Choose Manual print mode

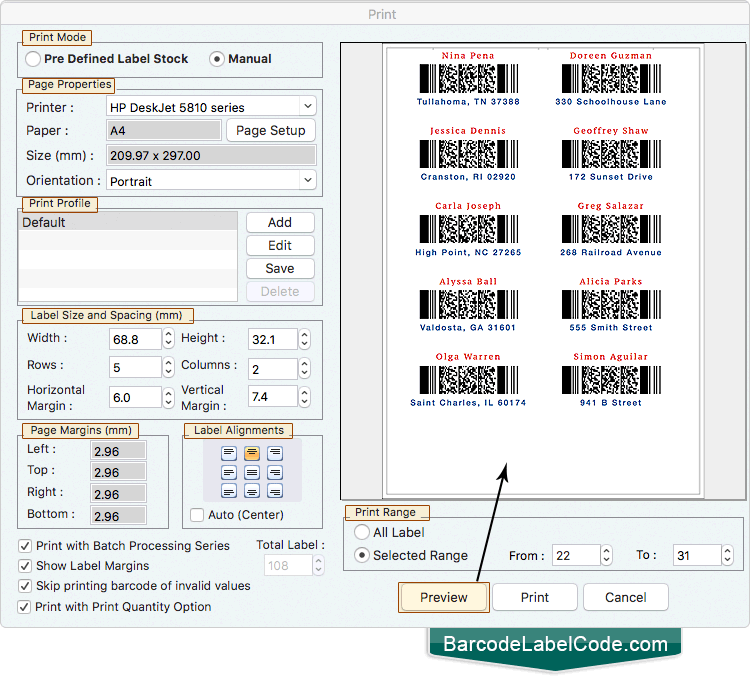217,59
